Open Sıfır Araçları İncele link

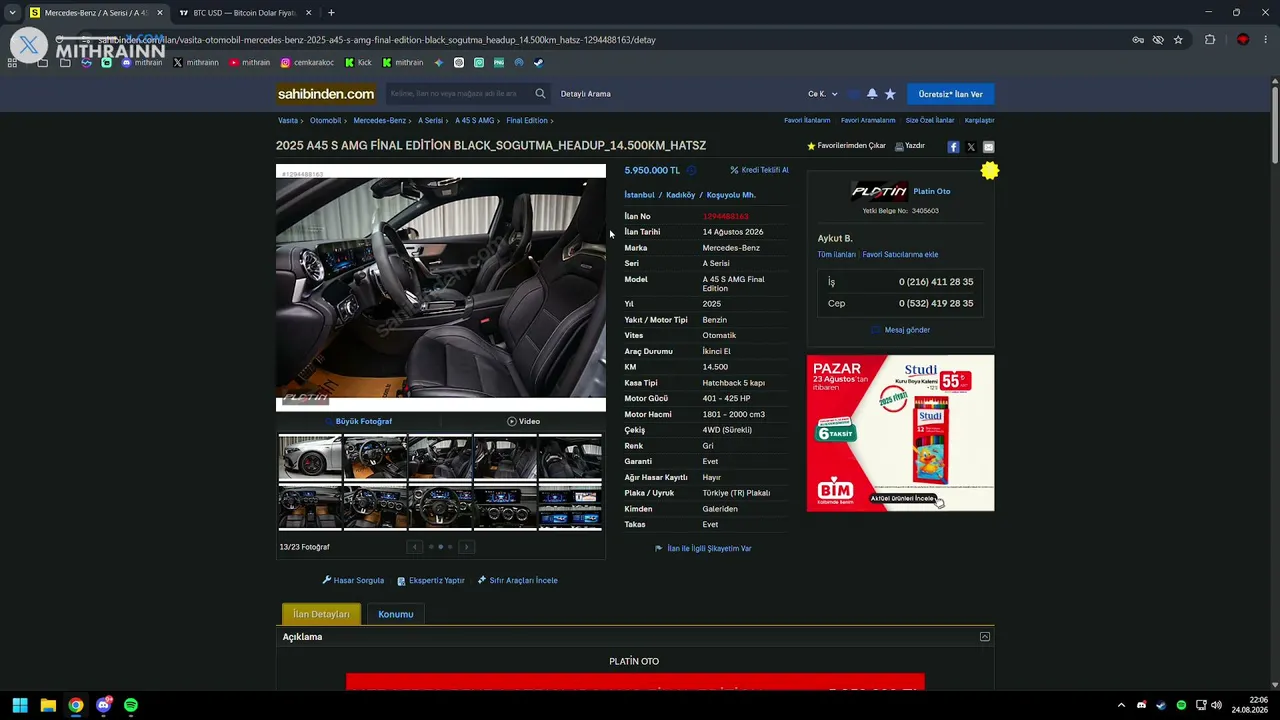518,580
